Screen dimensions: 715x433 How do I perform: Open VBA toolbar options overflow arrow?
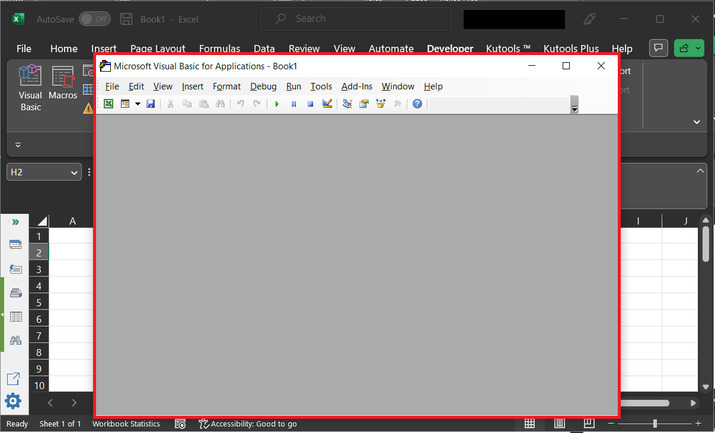pyautogui.click(x=575, y=105)
